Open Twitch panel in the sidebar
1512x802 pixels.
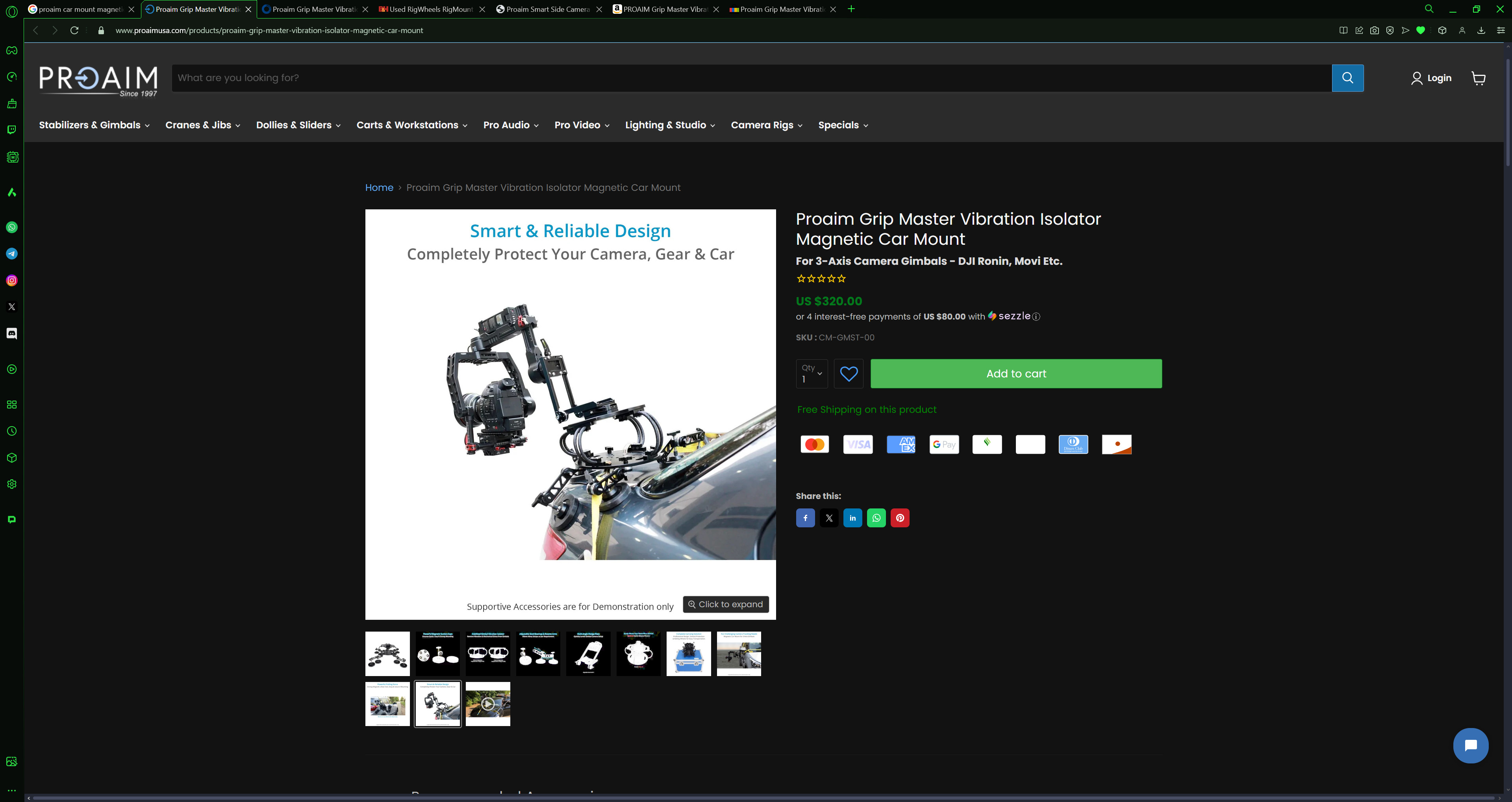(12, 129)
